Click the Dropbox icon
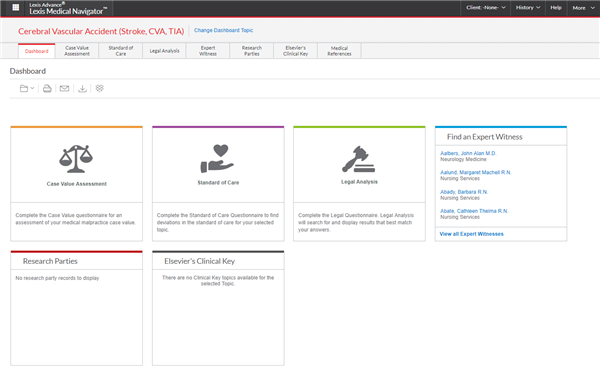 [99, 88]
